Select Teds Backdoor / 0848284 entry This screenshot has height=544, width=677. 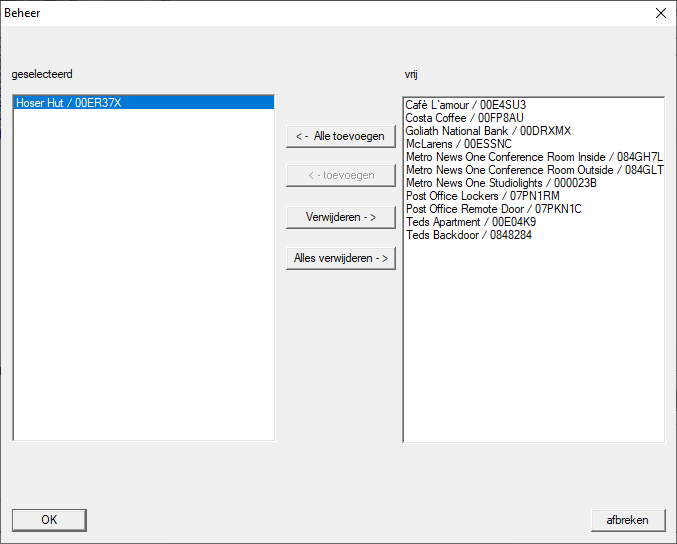point(468,235)
